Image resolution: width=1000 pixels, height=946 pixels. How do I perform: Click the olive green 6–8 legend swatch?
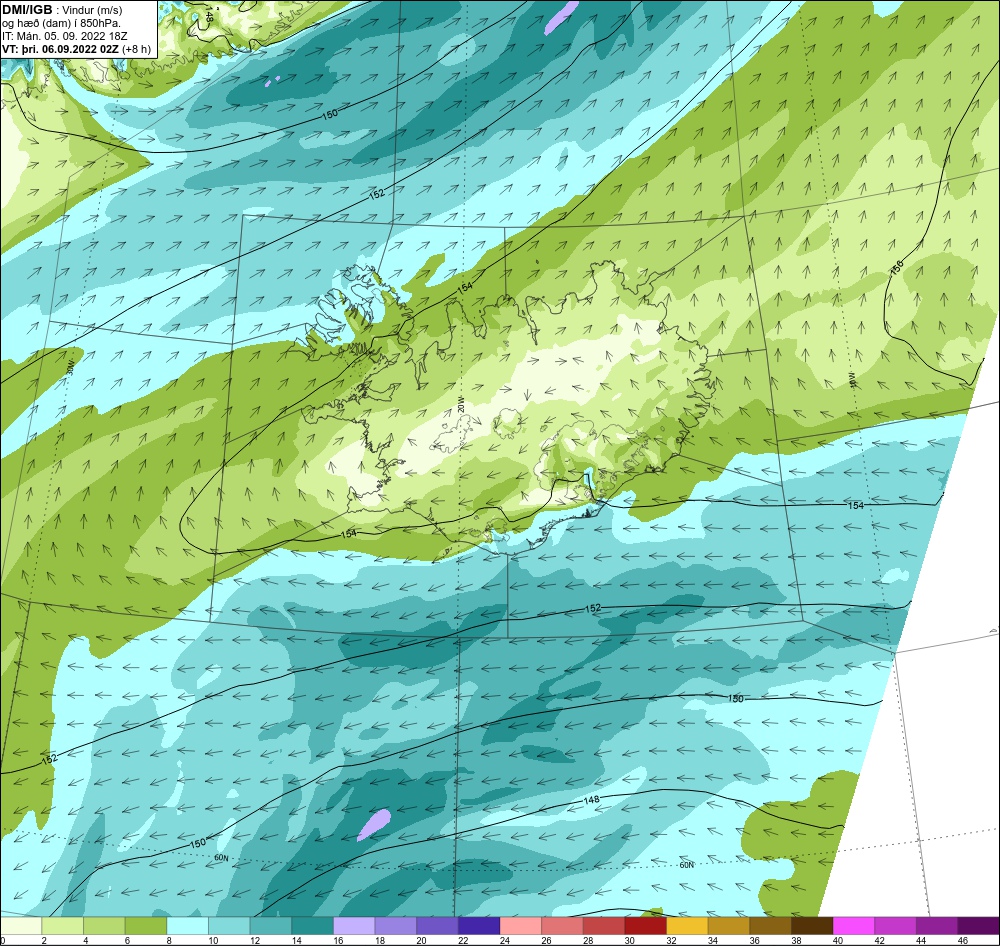coord(146,926)
